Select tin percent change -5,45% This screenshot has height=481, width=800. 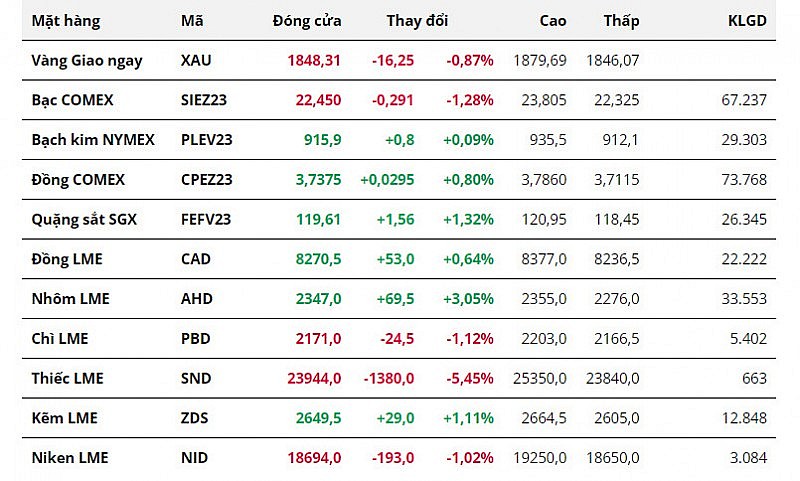(470, 378)
